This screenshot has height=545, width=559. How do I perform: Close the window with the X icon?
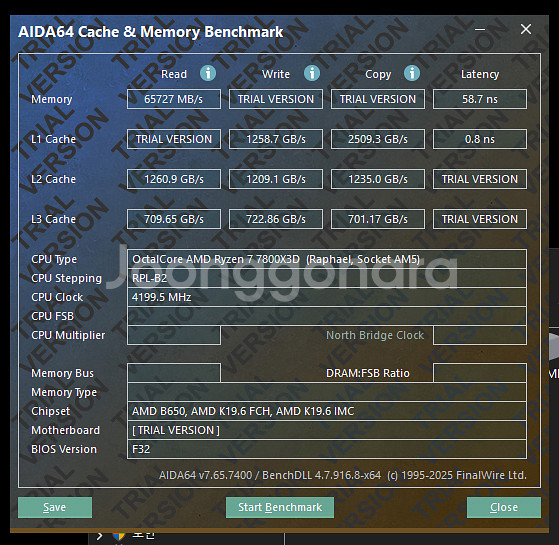(526, 29)
